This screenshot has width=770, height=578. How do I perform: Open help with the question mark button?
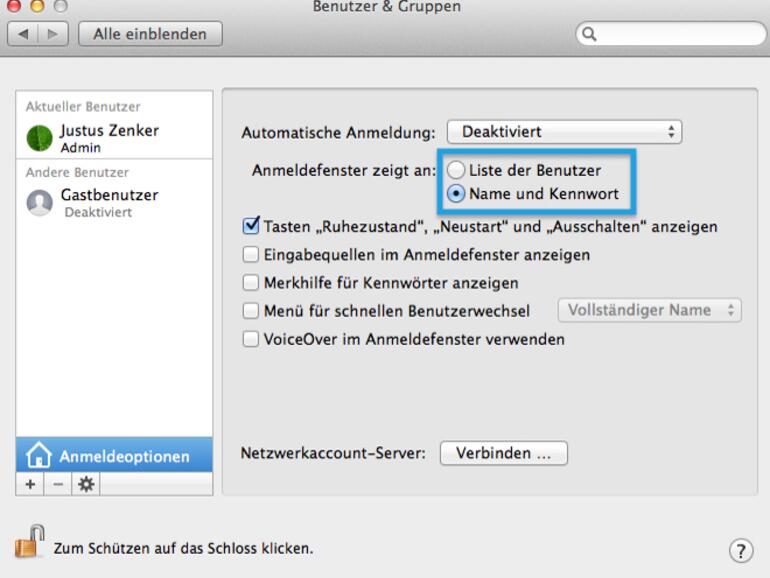pyautogui.click(x=740, y=550)
